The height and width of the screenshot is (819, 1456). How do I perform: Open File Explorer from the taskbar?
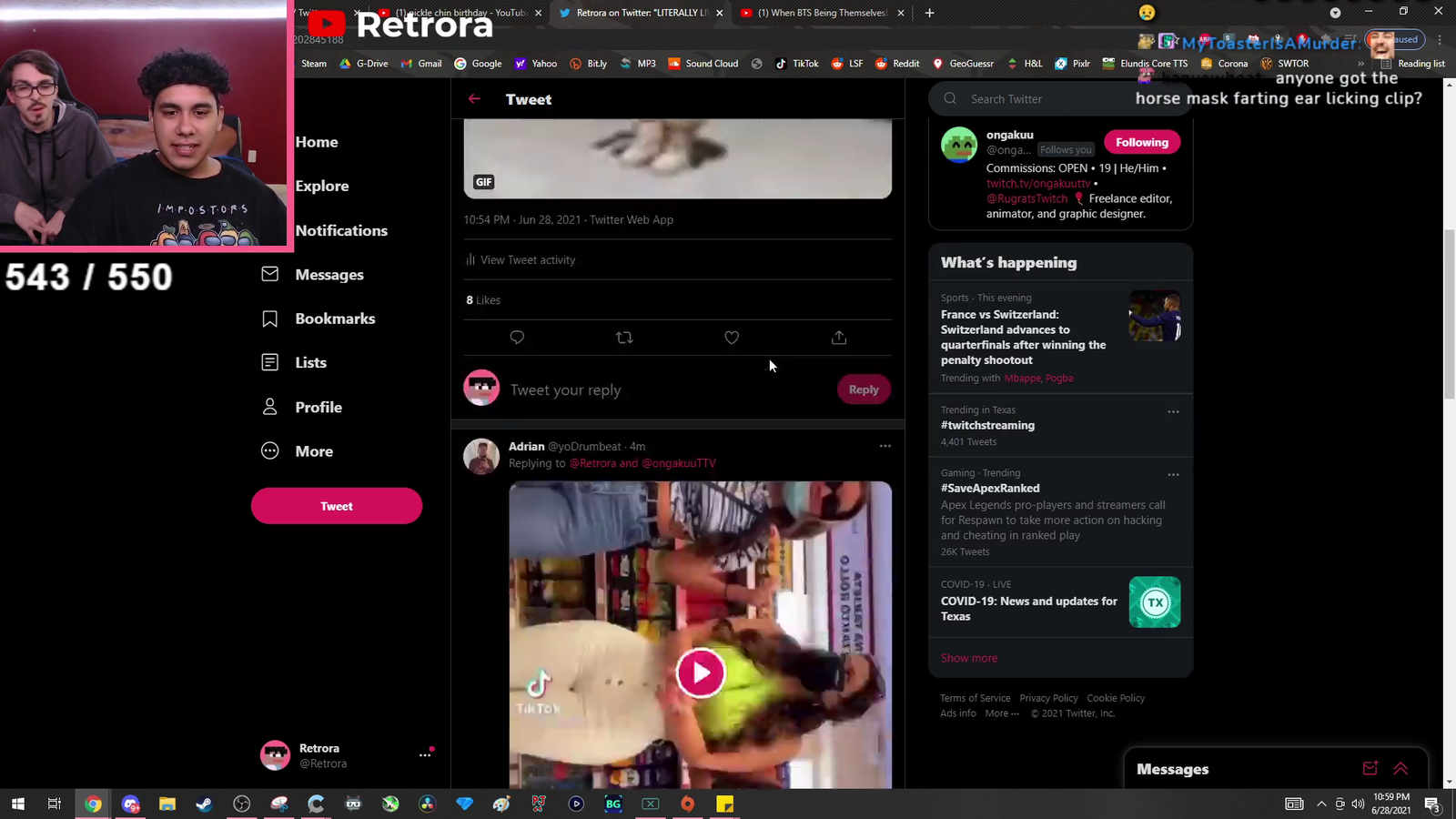click(167, 804)
